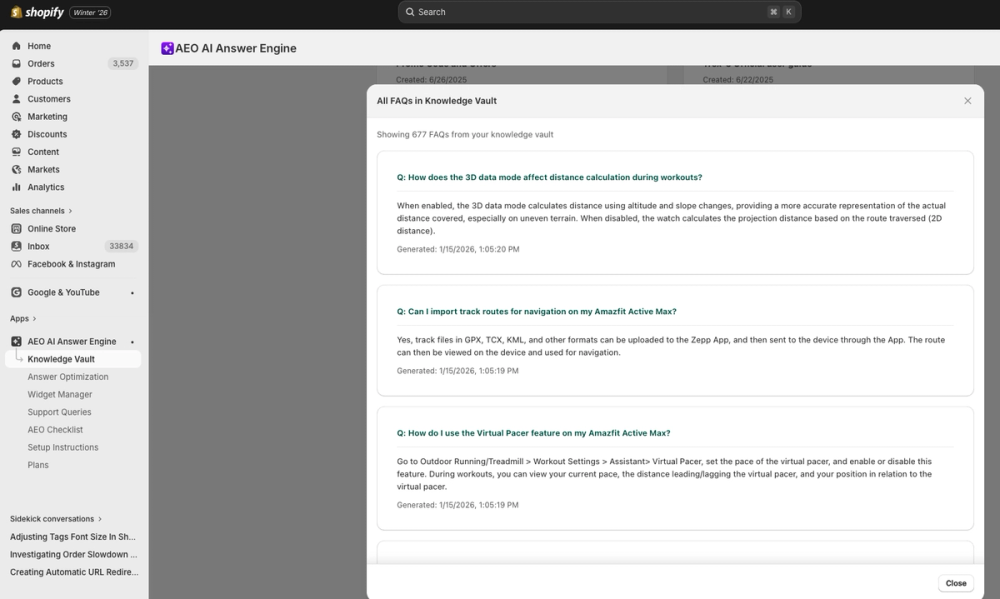
Task: Select the Analytics icon
Action: (x=16, y=187)
